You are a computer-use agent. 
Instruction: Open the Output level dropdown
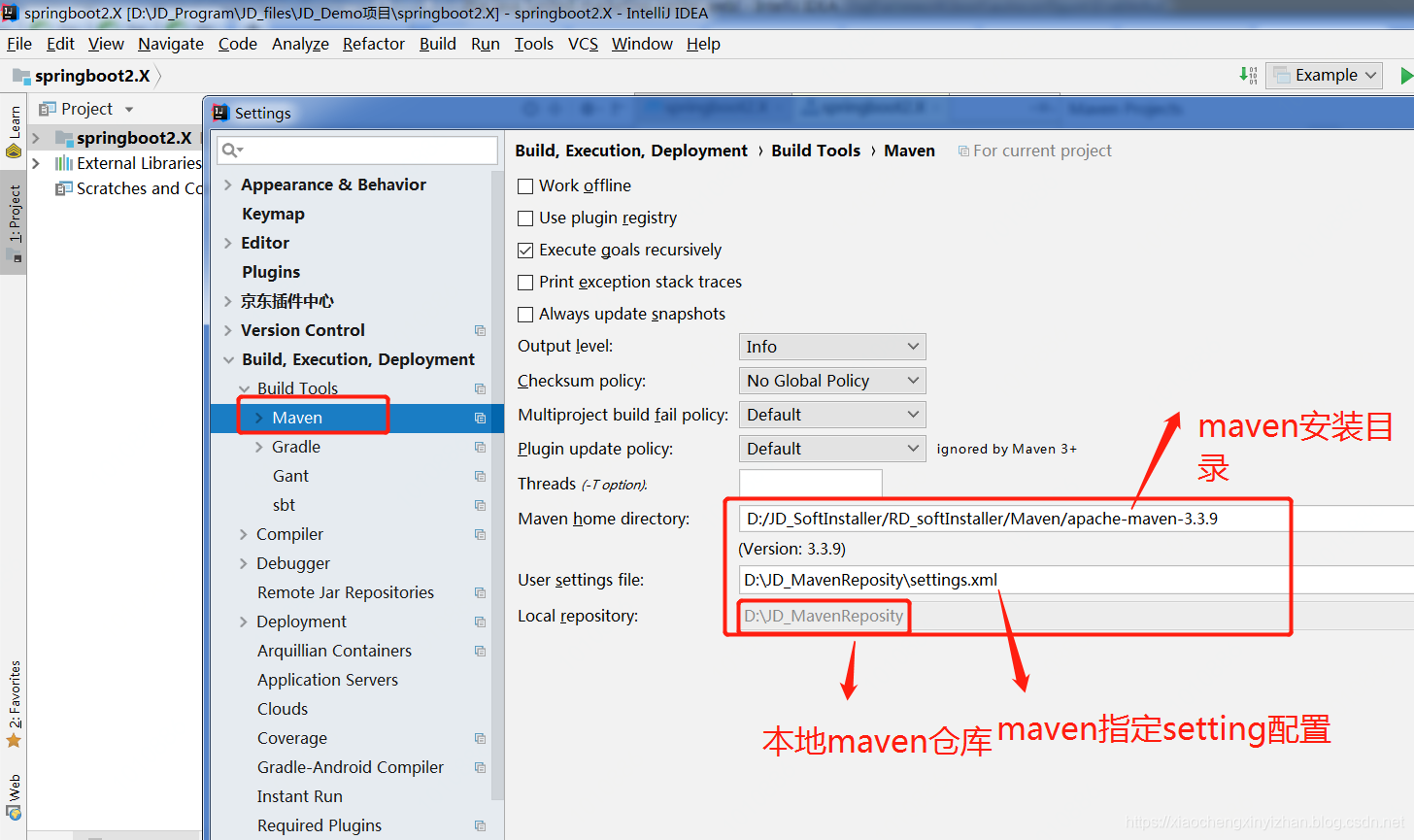pyautogui.click(x=832, y=347)
